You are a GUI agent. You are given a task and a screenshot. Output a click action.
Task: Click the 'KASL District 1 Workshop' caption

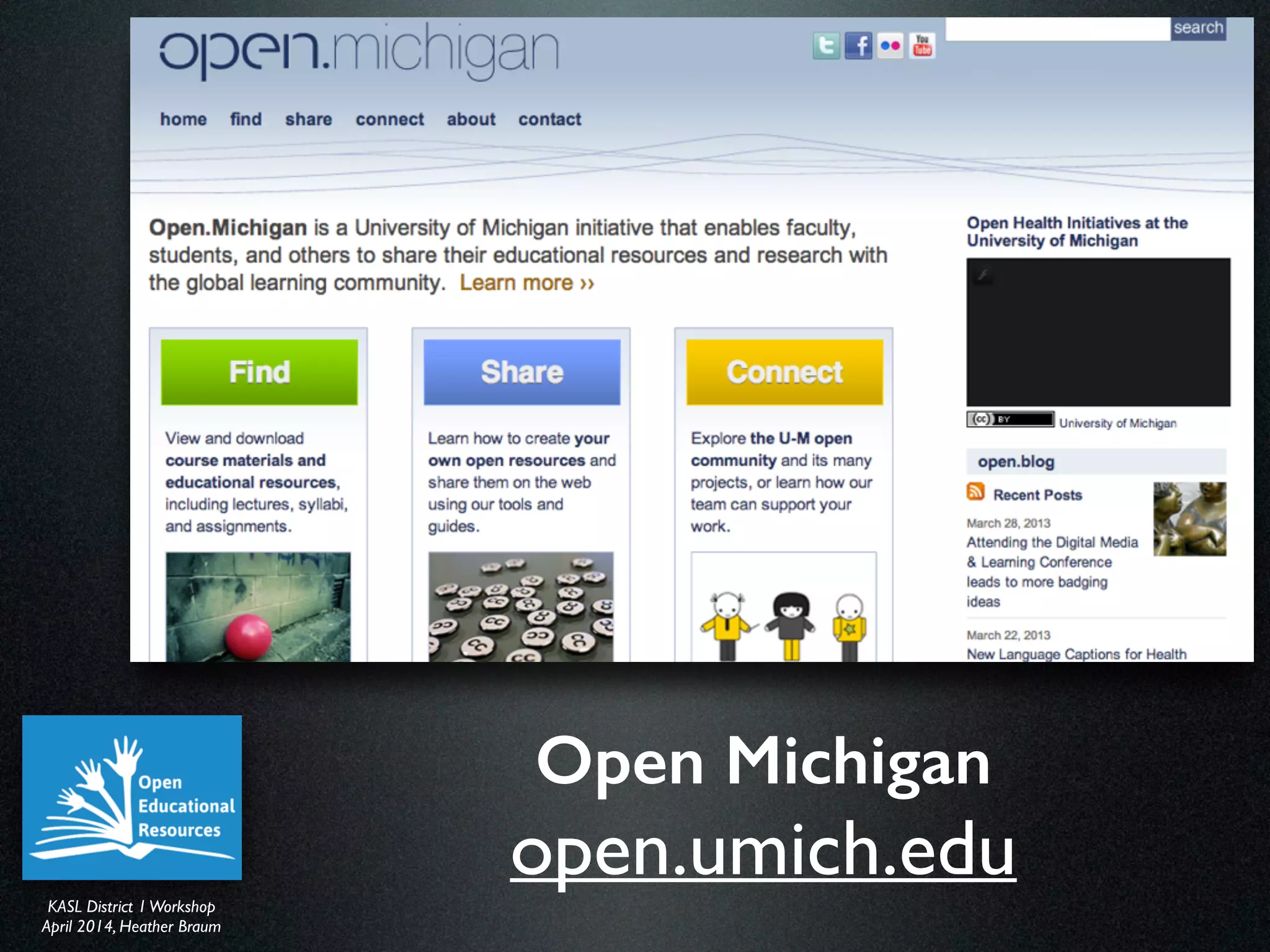point(131,907)
